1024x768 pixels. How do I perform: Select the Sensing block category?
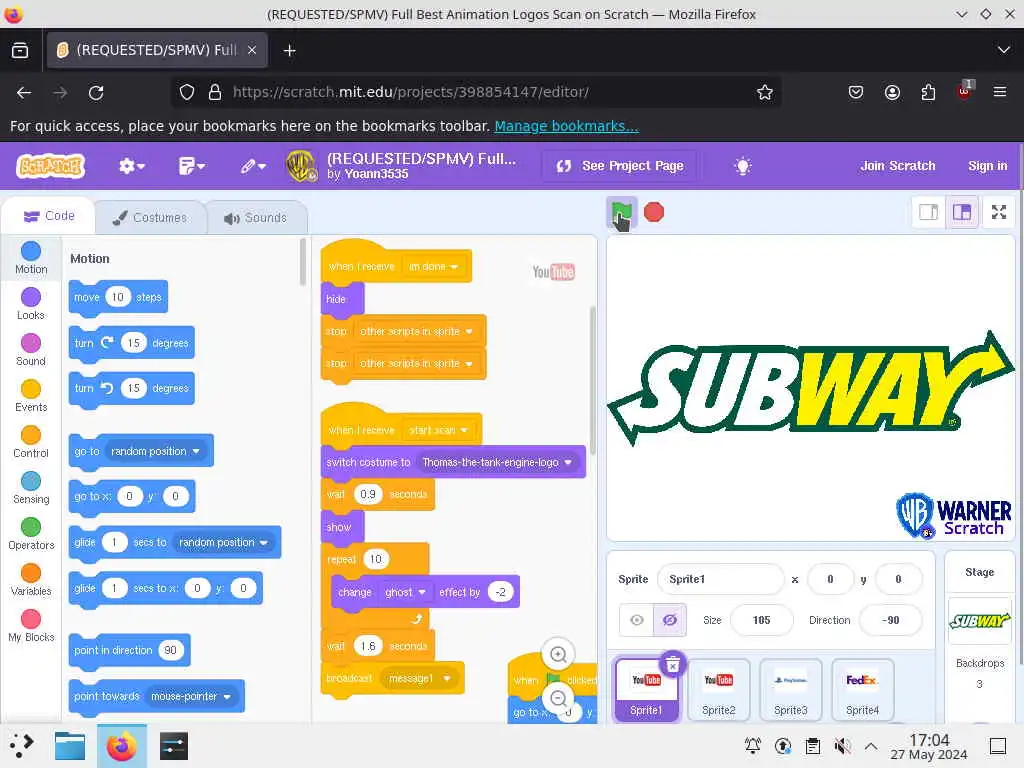(x=31, y=488)
